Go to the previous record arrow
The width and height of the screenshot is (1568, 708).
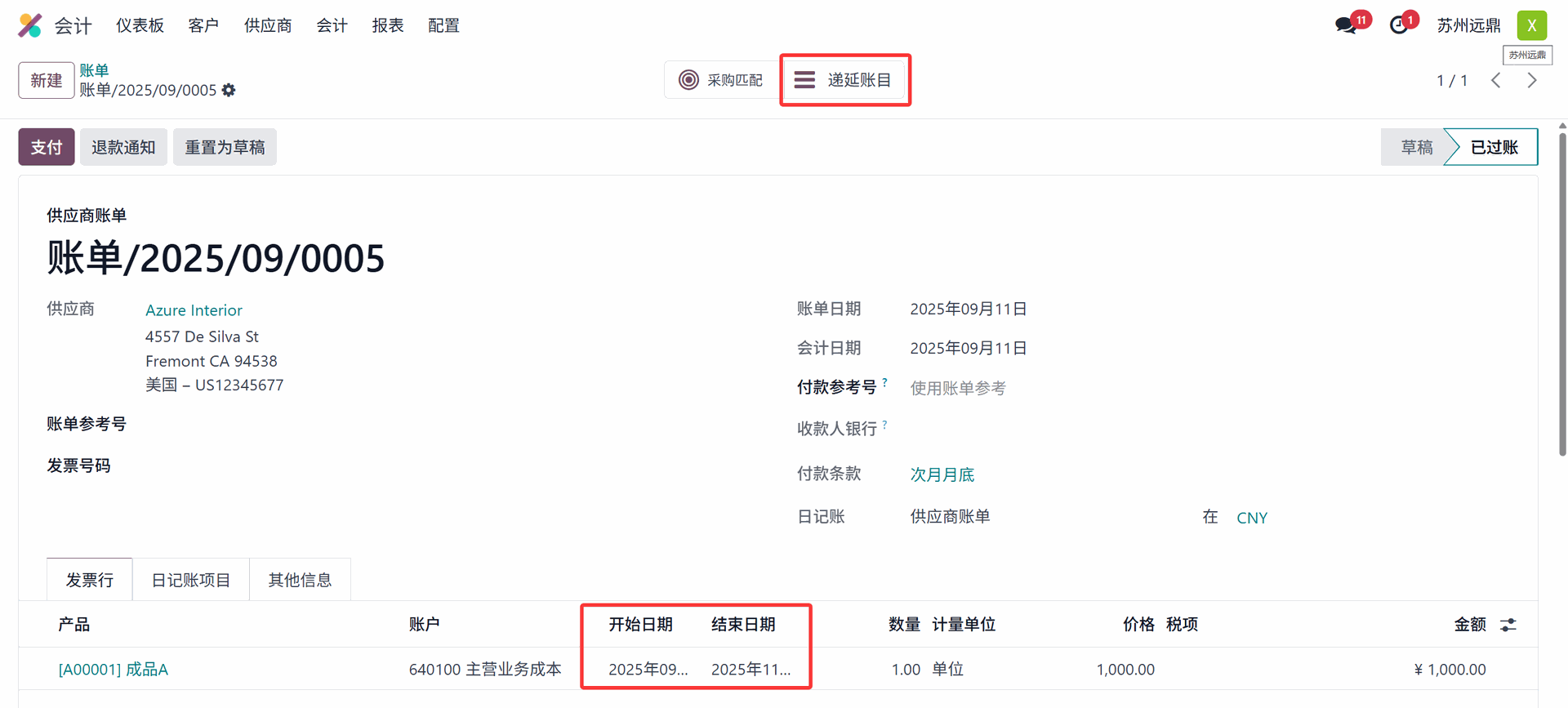tap(1496, 80)
